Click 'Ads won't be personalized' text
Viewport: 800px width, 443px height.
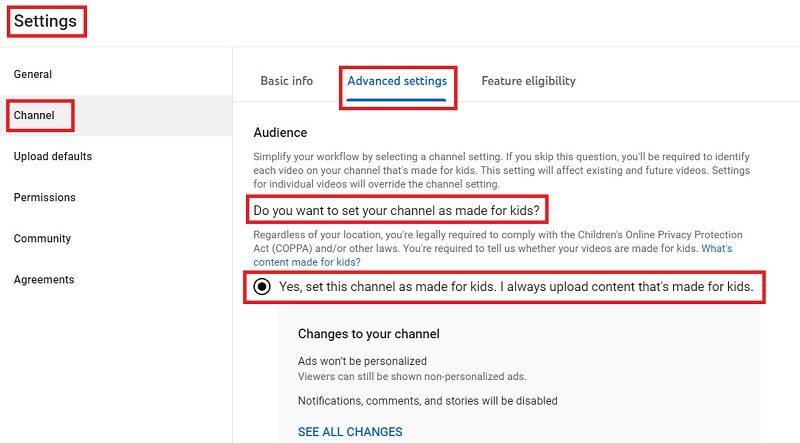pyautogui.click(x=362, y=361)
